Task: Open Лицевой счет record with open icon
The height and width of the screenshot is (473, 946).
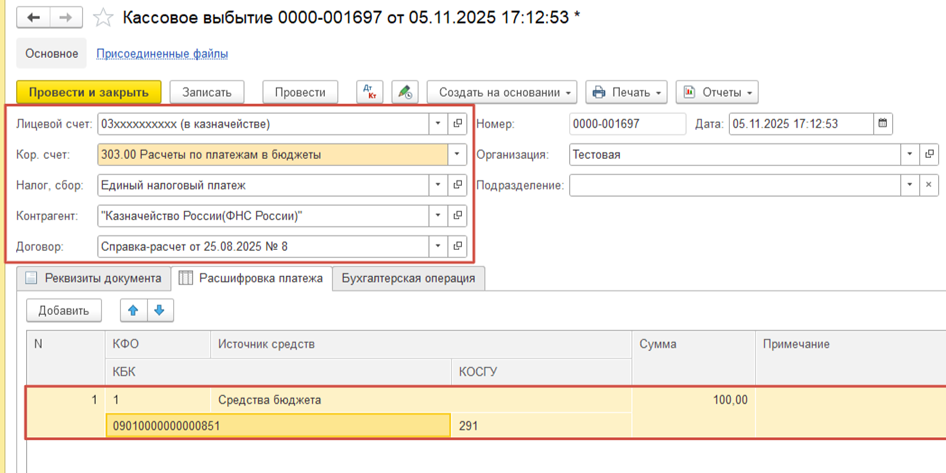Action: [457, 124]
